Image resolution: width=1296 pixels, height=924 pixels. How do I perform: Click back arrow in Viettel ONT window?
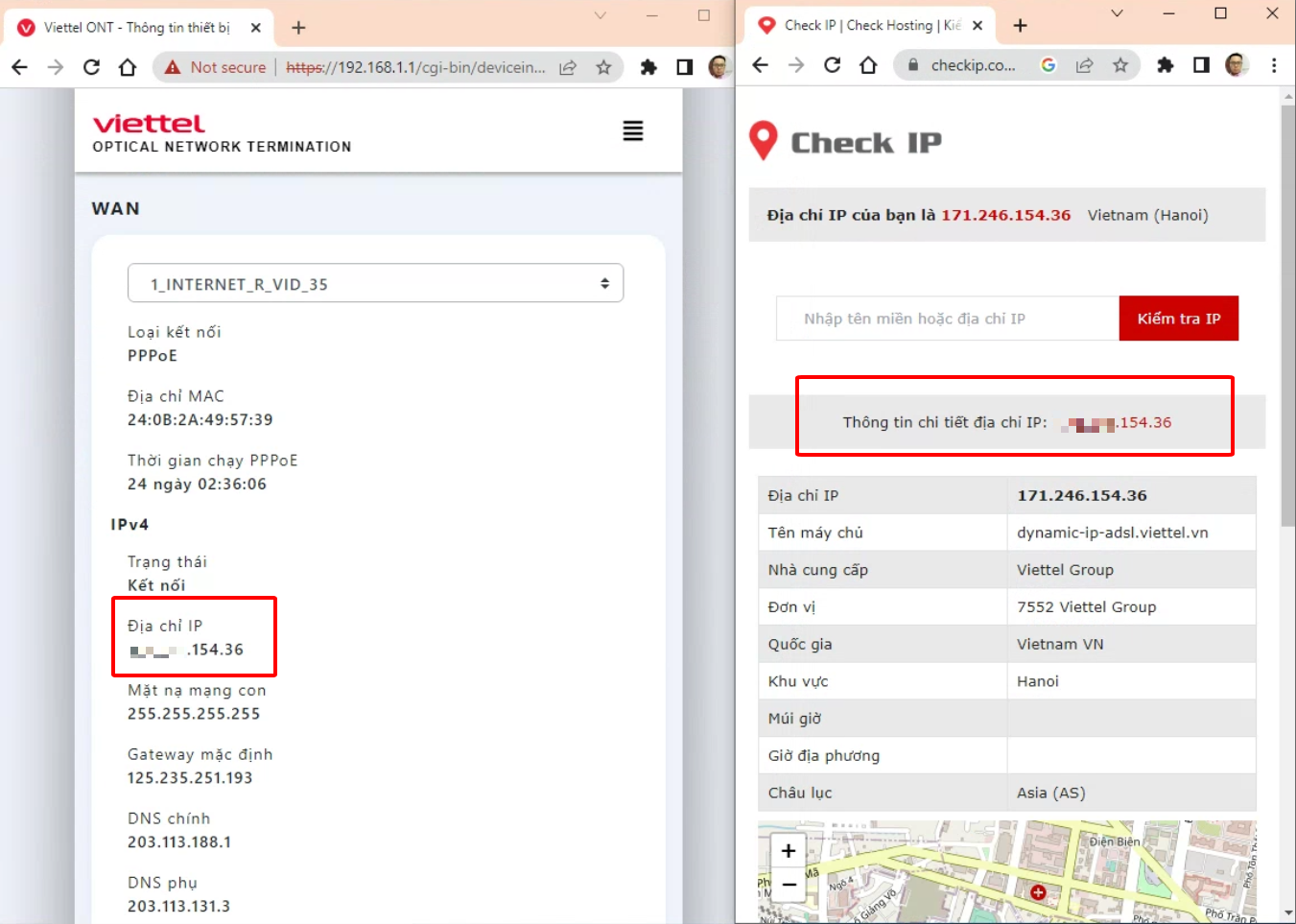click(19, 67)
